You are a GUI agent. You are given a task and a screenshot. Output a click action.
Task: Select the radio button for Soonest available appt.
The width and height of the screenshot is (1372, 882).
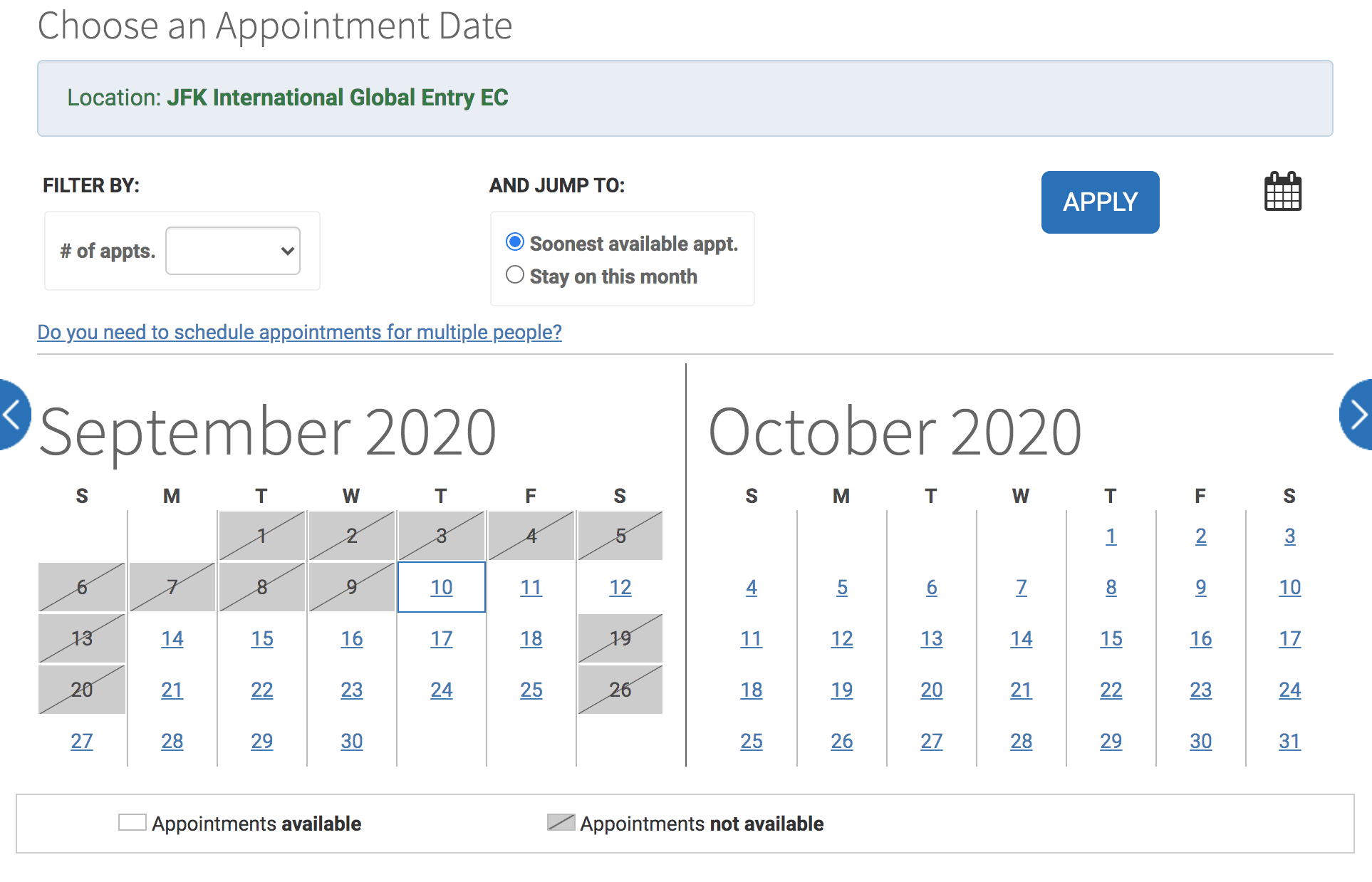514,242
